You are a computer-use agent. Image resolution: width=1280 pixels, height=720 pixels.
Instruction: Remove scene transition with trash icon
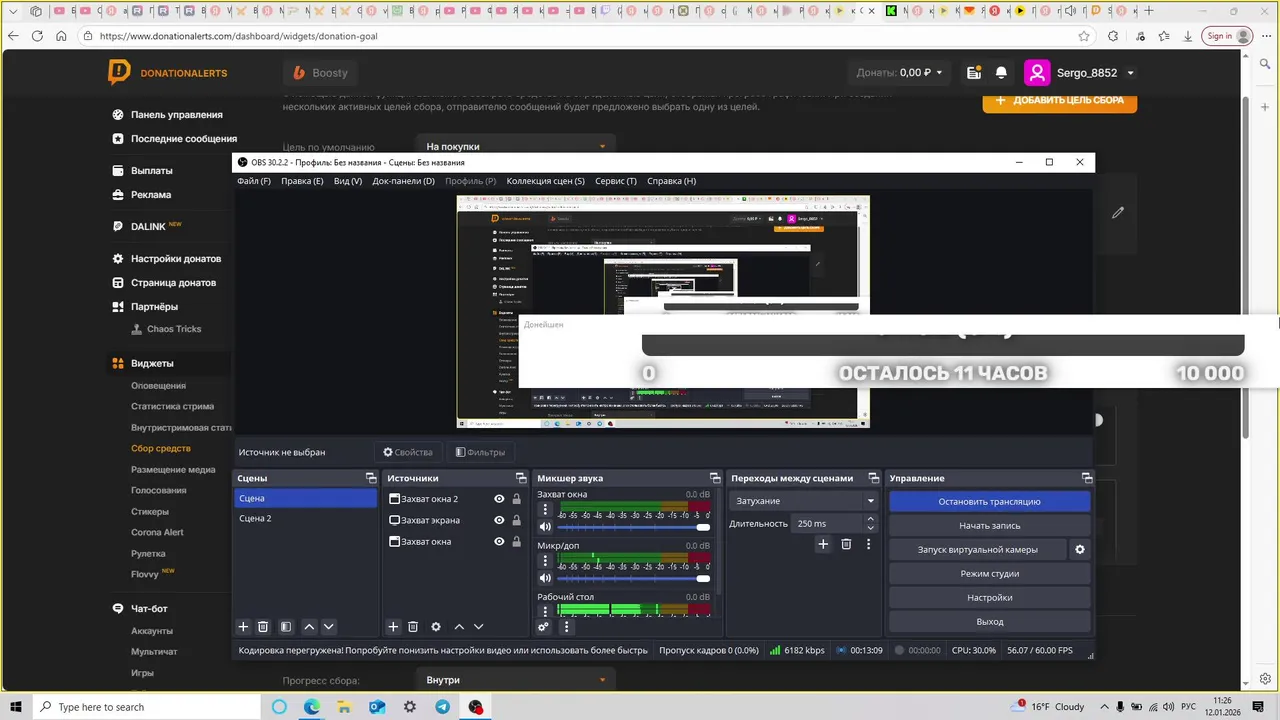point(846,544)
